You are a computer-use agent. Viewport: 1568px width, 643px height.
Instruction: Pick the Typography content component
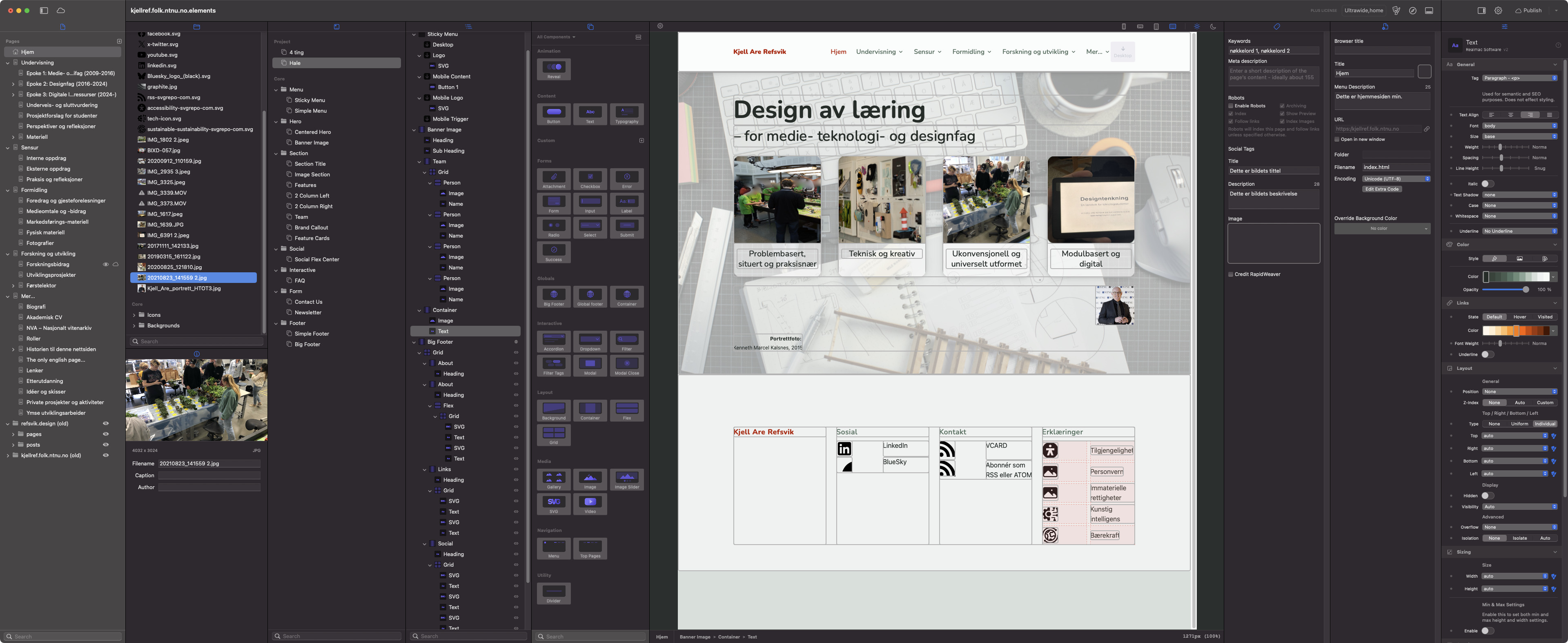click(x=626, y=114)
